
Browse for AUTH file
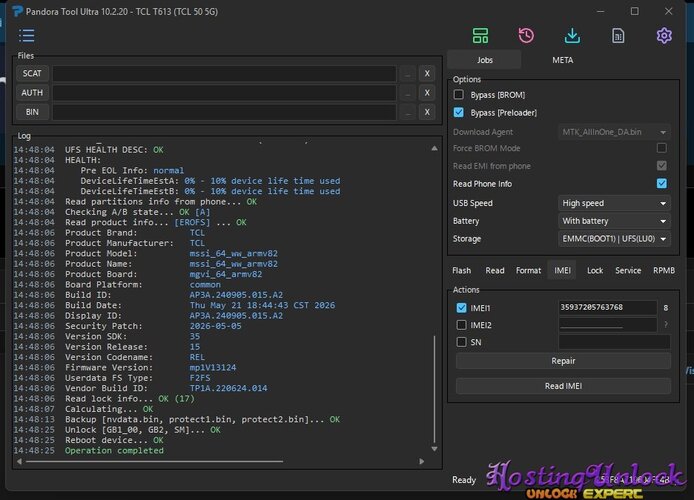(x=407, y=92)
